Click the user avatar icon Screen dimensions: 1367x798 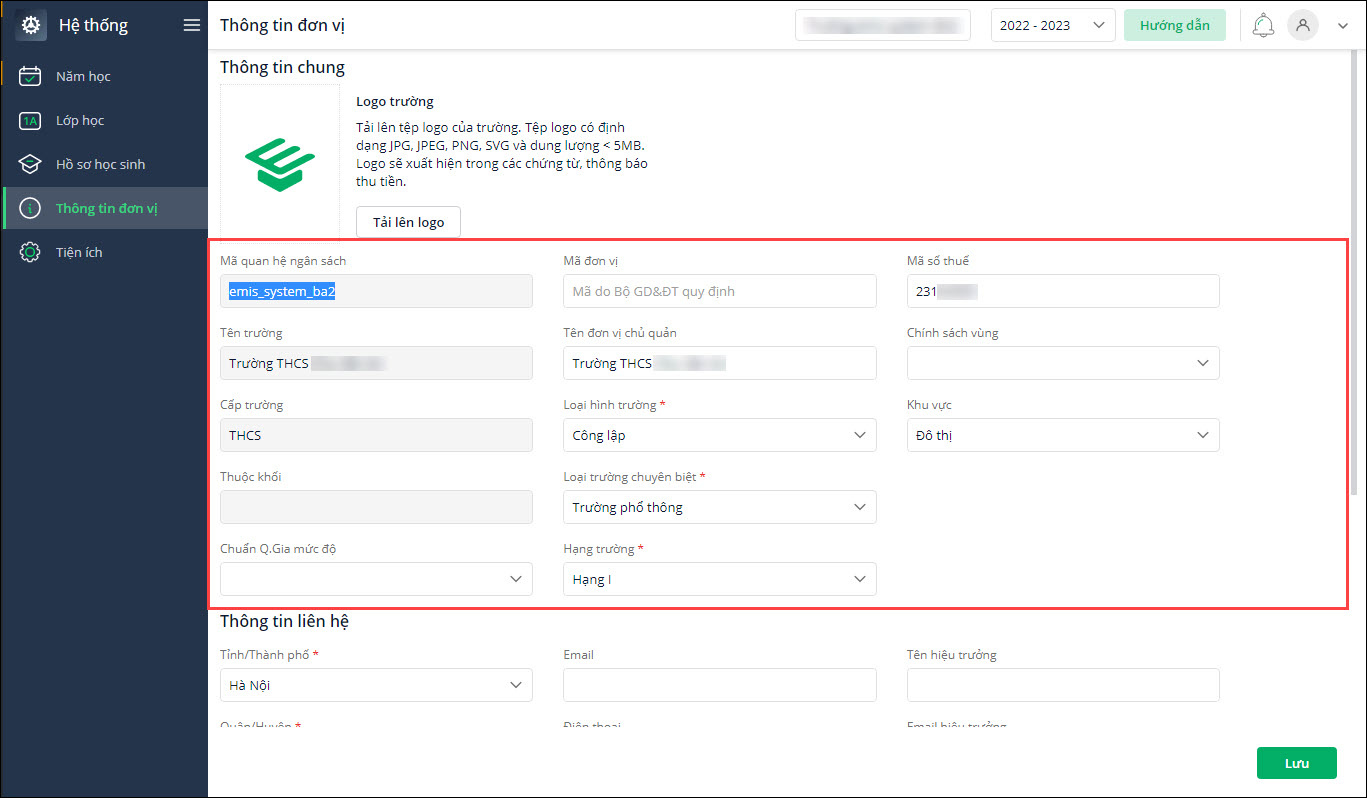(x=1302, y=25)
